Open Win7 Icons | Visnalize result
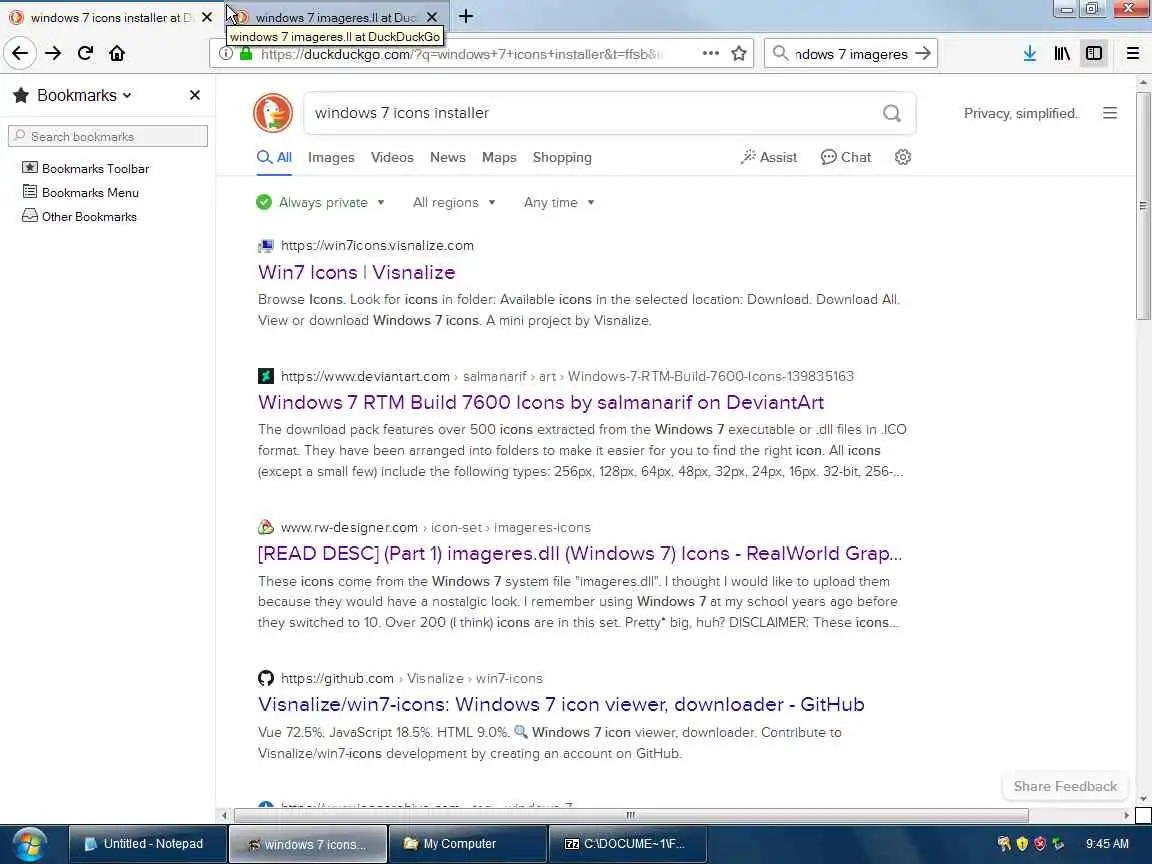Image resolution: width=1152 pixels, height=864 pixels. pos(356,273)
